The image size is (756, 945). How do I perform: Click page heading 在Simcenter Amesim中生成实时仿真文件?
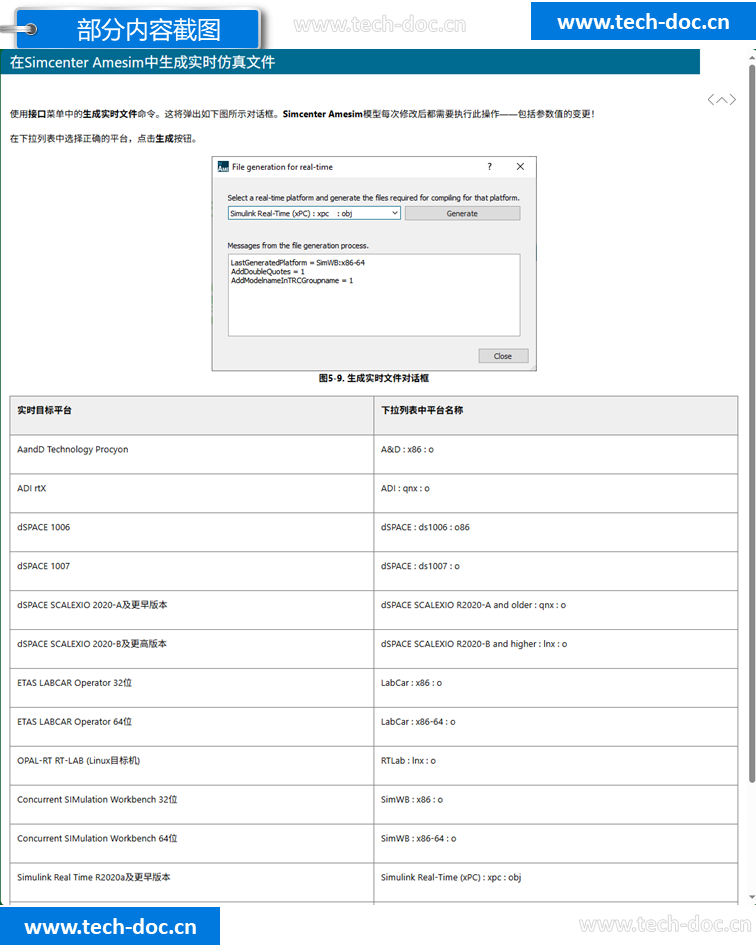[142, 62]
